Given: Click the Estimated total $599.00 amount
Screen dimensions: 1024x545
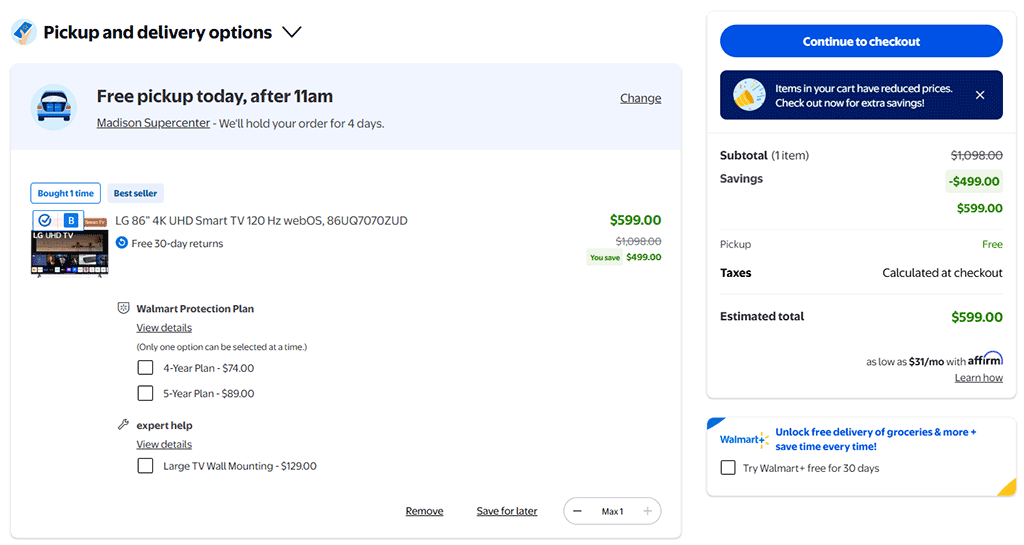Looking at the screenshot, I should tap(976, 317).
